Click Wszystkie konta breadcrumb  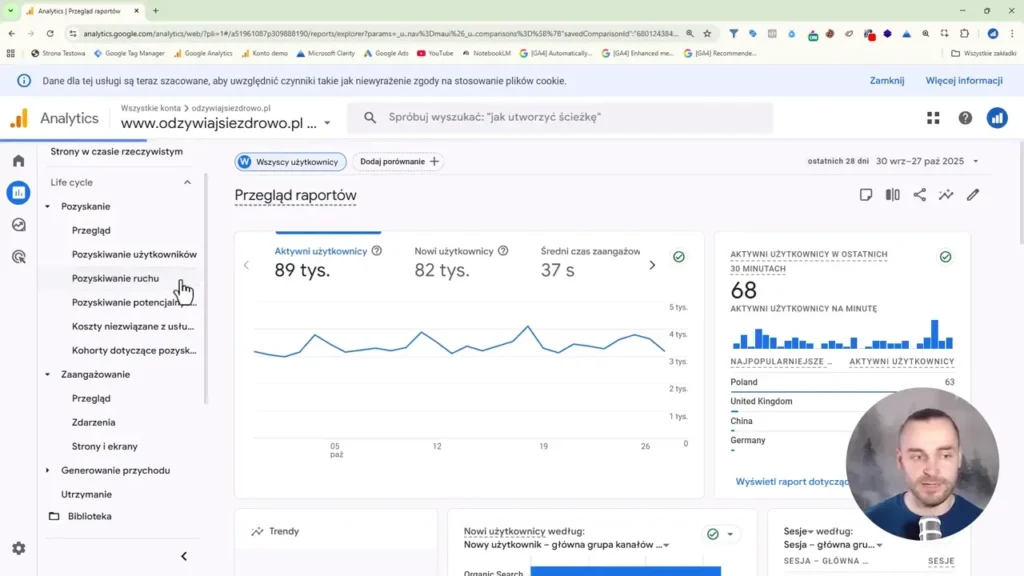click(x=150, y=108)
